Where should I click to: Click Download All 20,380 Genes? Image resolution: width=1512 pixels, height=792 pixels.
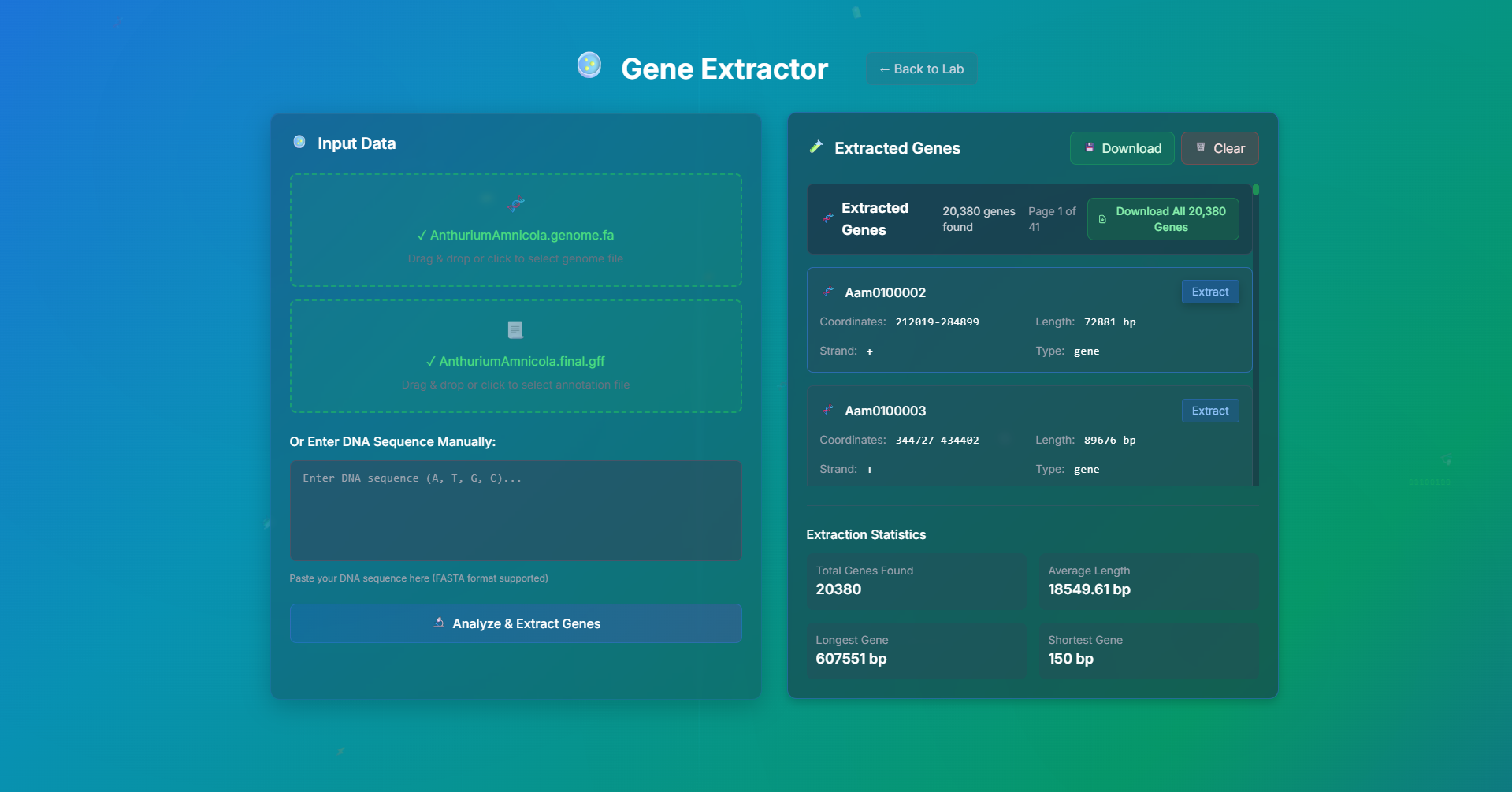tap(1162, 218)
